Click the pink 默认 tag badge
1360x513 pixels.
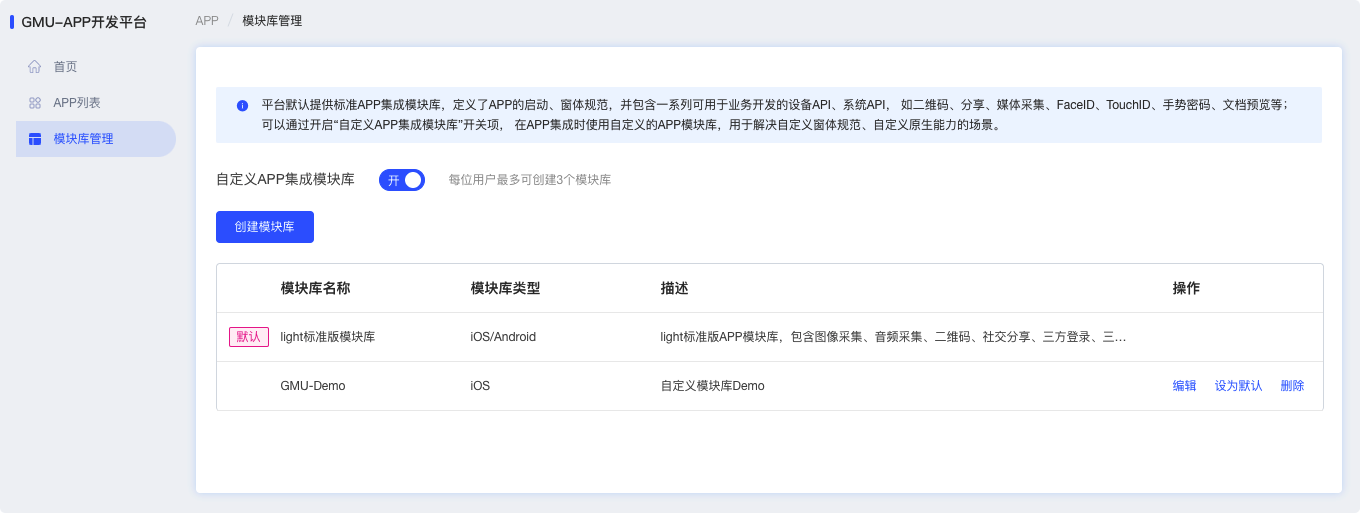tap(248, 337)
